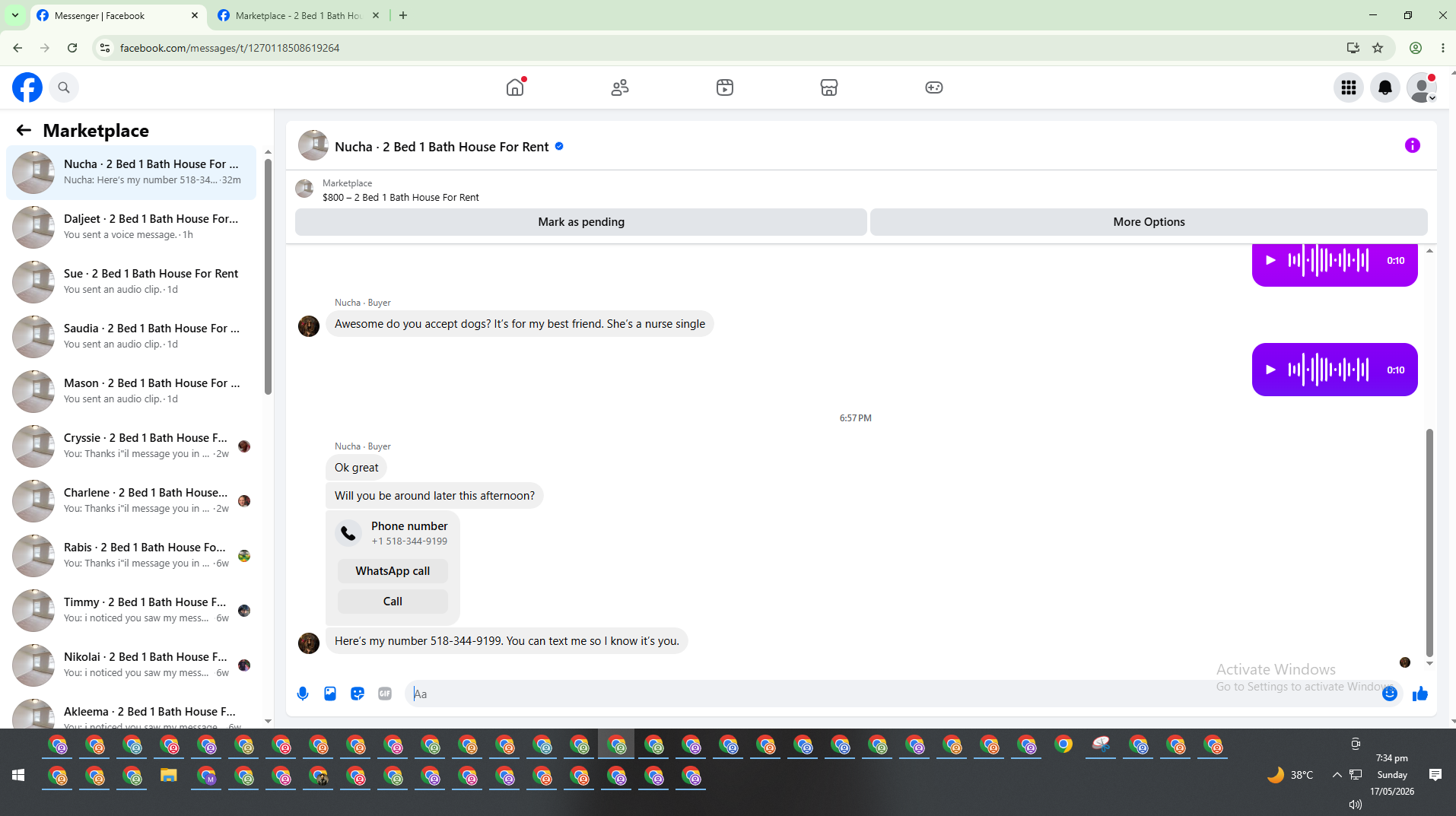This screenshot has width=1456, height=816.
Task: Send a thumbs-up like
Action: click(x=1420, y=694)
